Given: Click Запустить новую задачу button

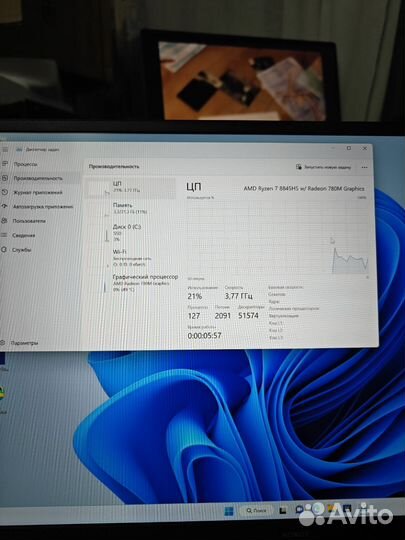Looking at the screenshot, I should (323, 167).
